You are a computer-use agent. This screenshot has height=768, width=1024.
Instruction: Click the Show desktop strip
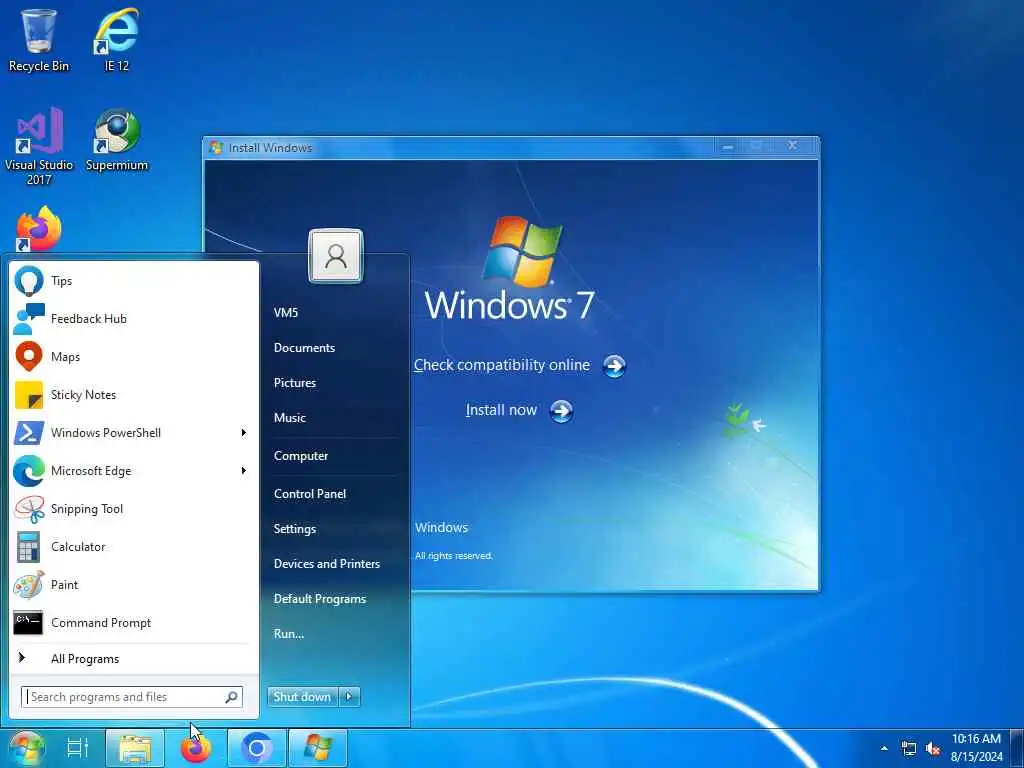click(1017, 748)
